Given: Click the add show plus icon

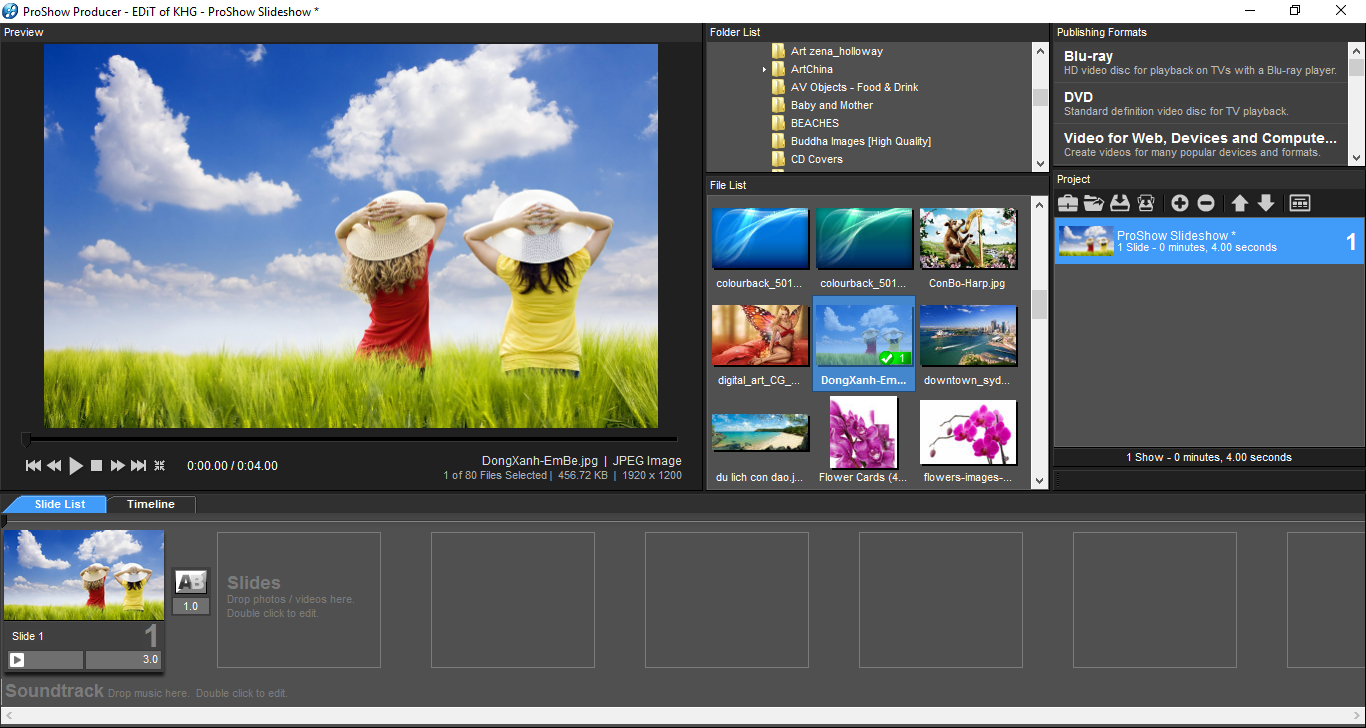Looking at the screenshot, I should pyautogui.click(x=1180, y=203).
